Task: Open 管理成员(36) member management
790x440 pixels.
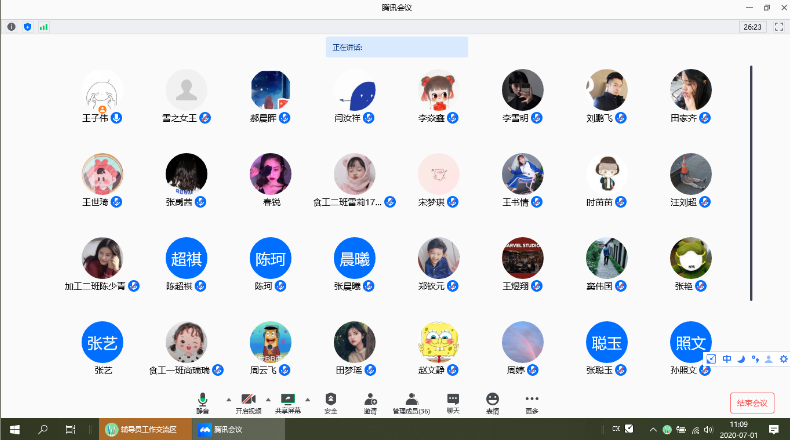Action: [411, 399]
